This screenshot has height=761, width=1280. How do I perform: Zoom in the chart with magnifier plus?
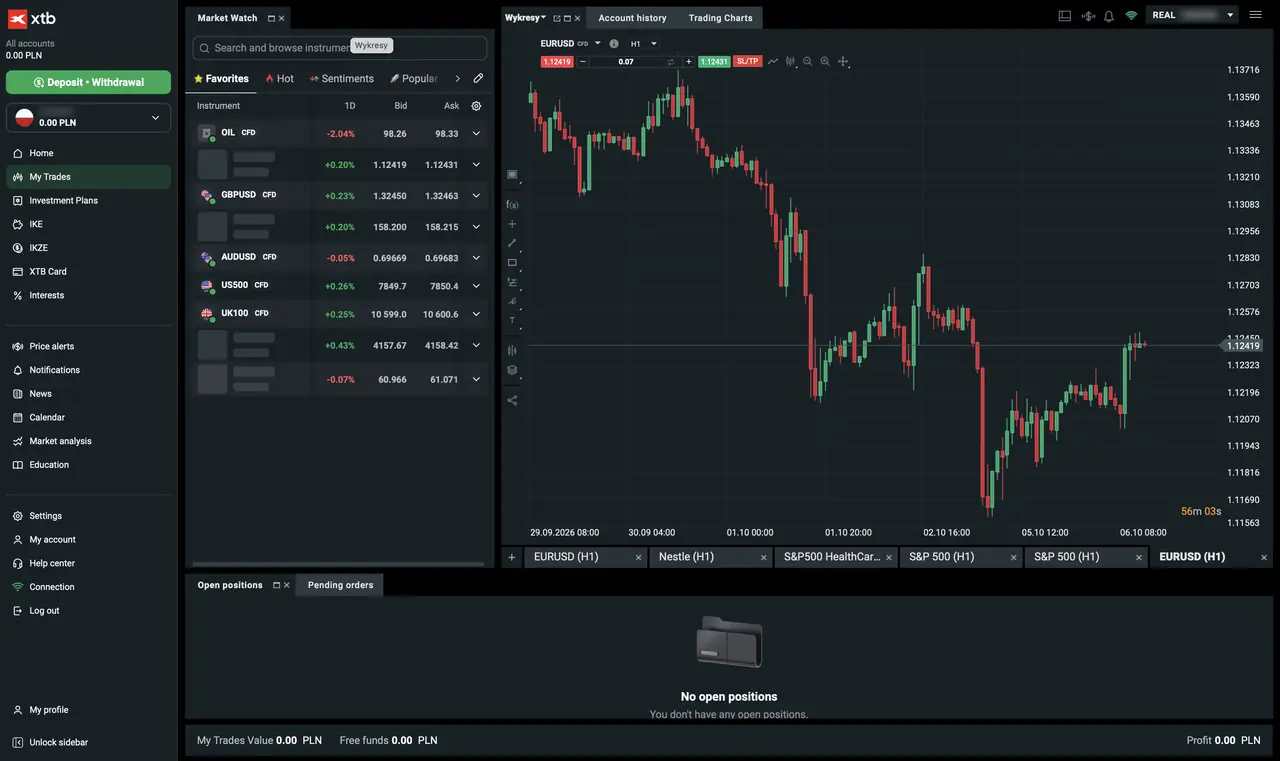tap(825, 61)
